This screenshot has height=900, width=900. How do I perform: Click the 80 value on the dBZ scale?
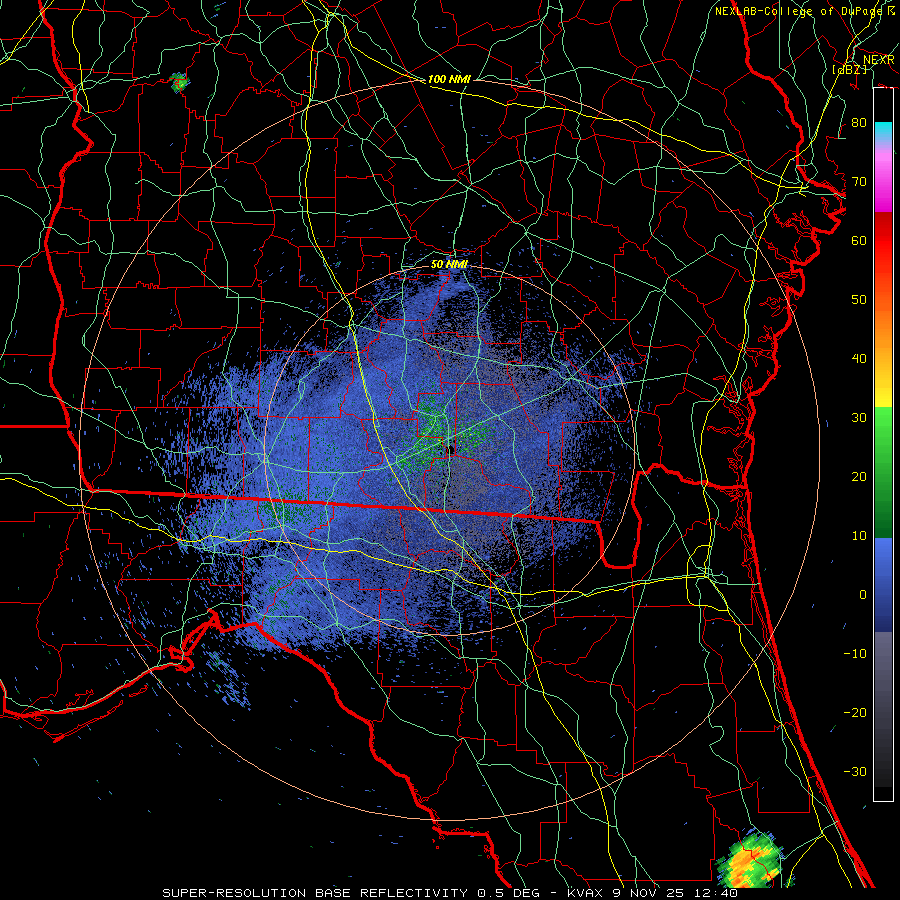point(859,122)
